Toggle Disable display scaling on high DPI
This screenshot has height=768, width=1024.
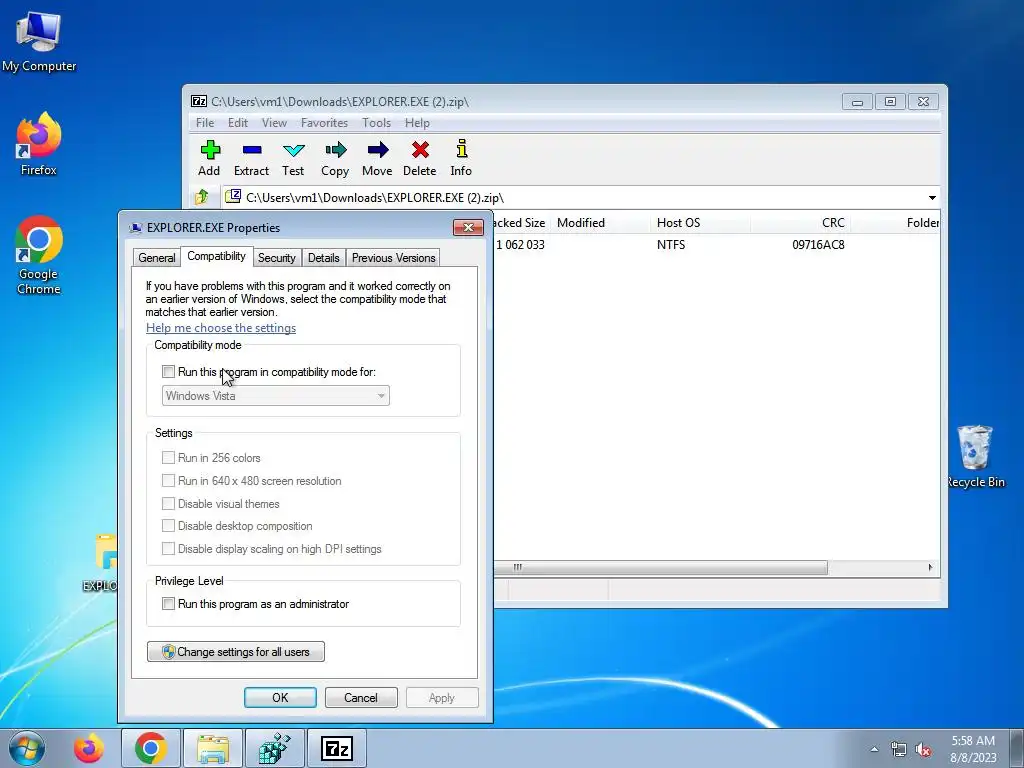pos(168,549)
